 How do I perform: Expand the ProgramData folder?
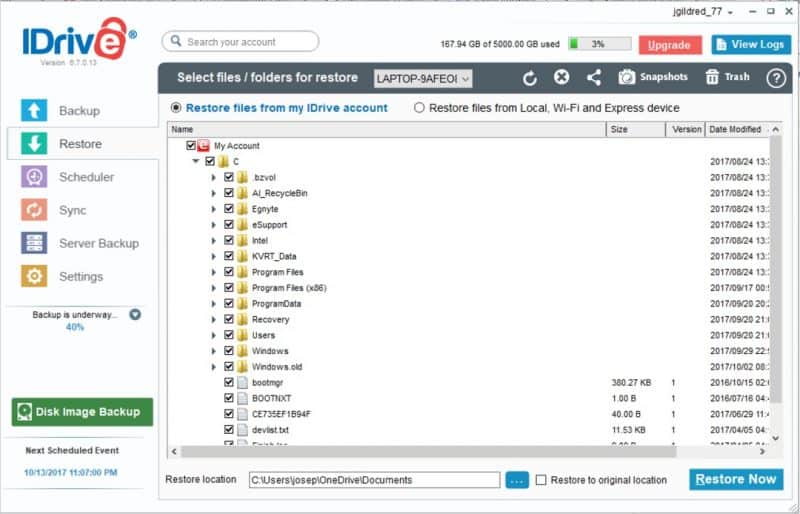tap(213, 304)
